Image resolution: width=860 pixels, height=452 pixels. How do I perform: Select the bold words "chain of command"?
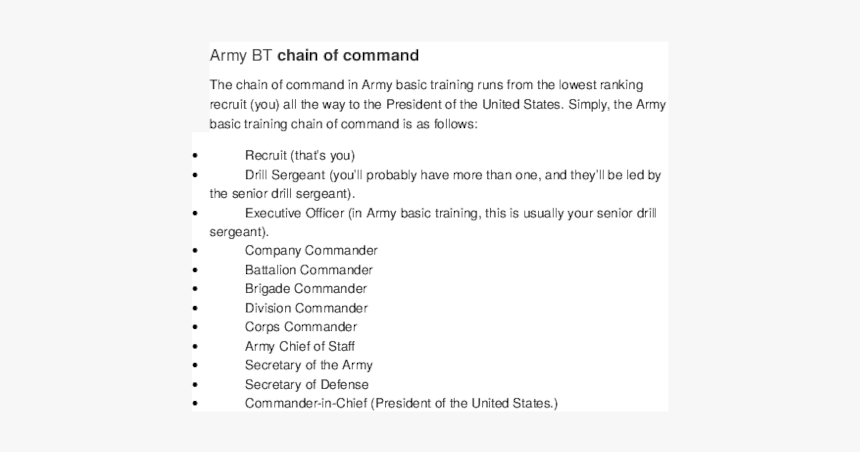click(348, 56)
